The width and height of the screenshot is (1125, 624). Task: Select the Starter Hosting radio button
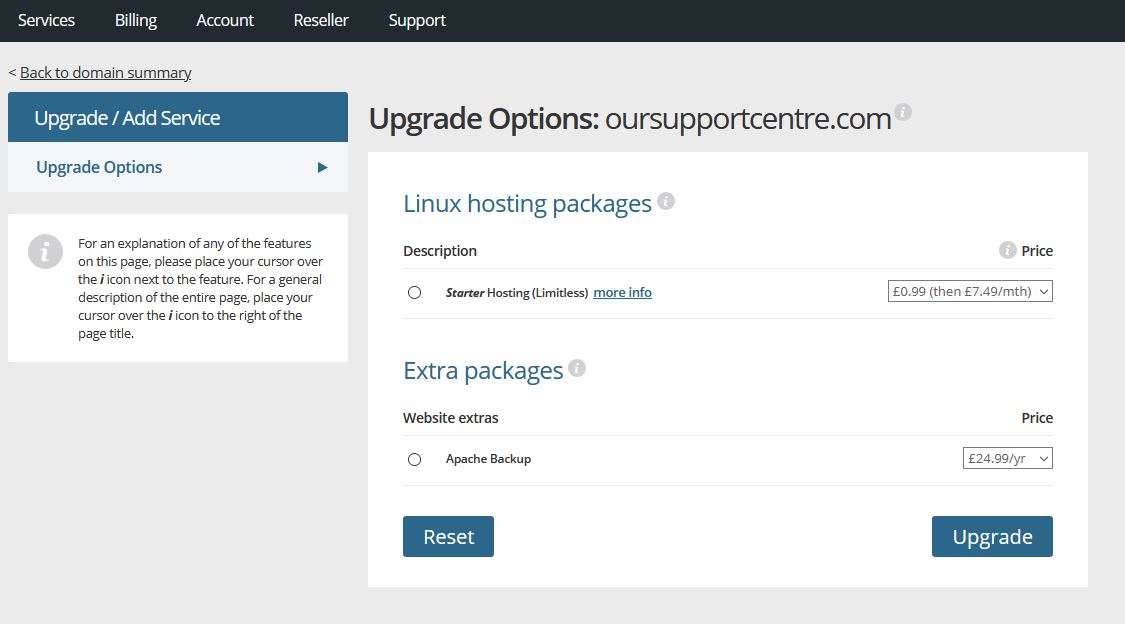(x=415, y=292)
